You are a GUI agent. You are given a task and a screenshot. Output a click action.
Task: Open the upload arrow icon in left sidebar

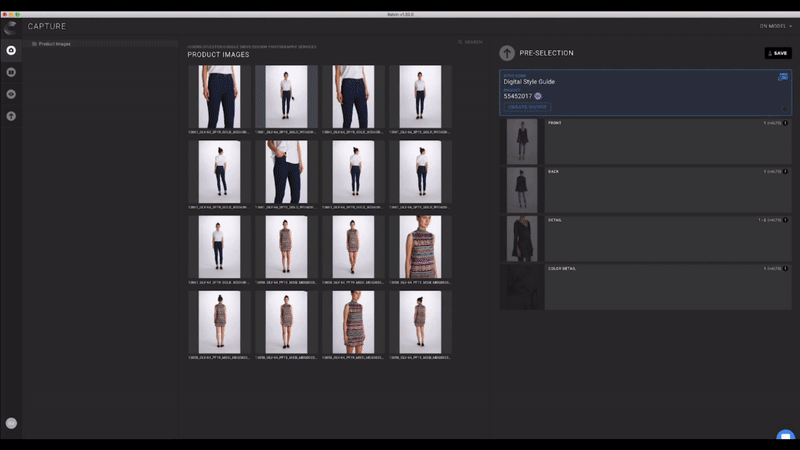pyautogui.click(x=11, y=116)
